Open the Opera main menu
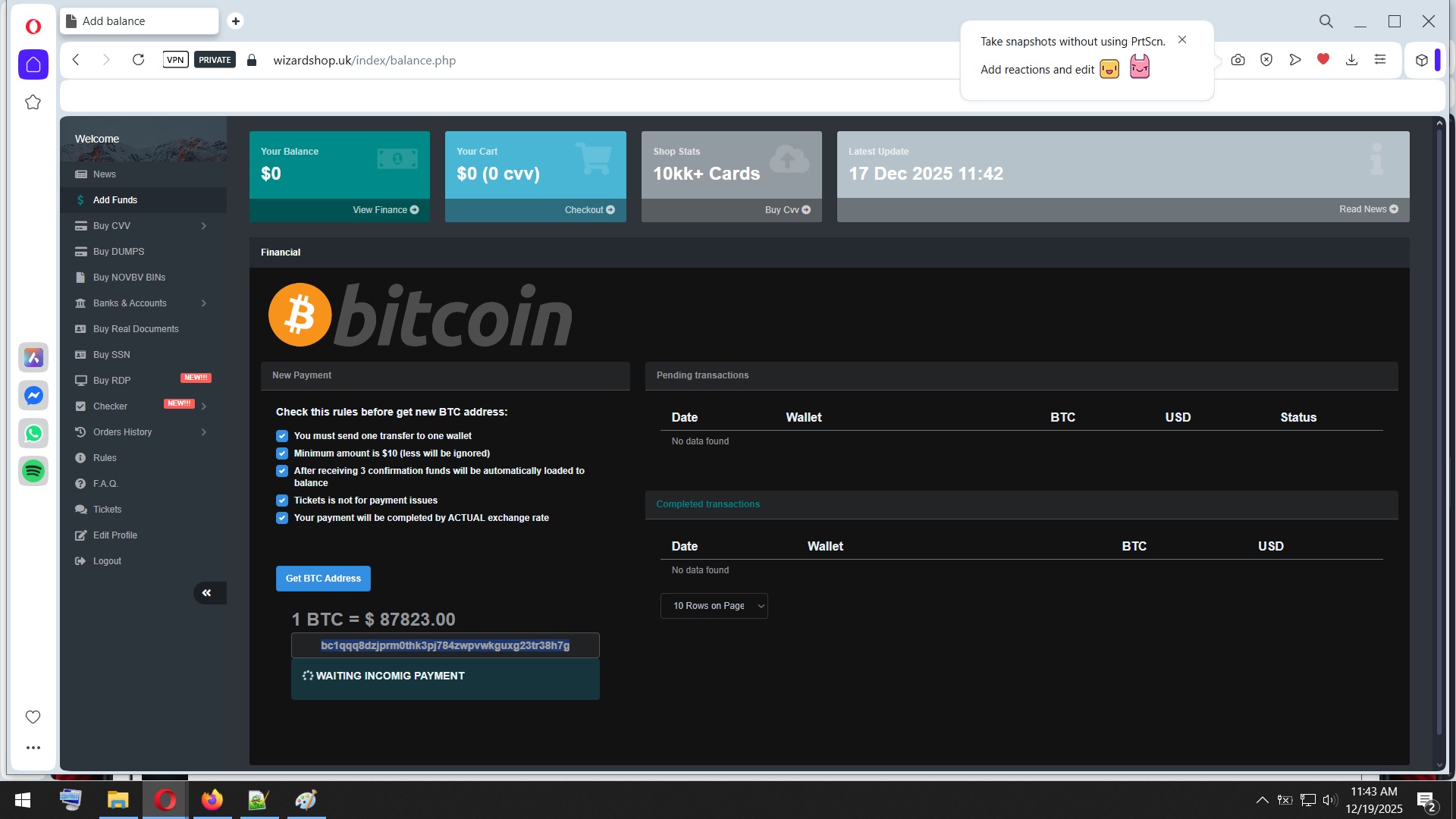1456x819 pixels. click(33, 27)
